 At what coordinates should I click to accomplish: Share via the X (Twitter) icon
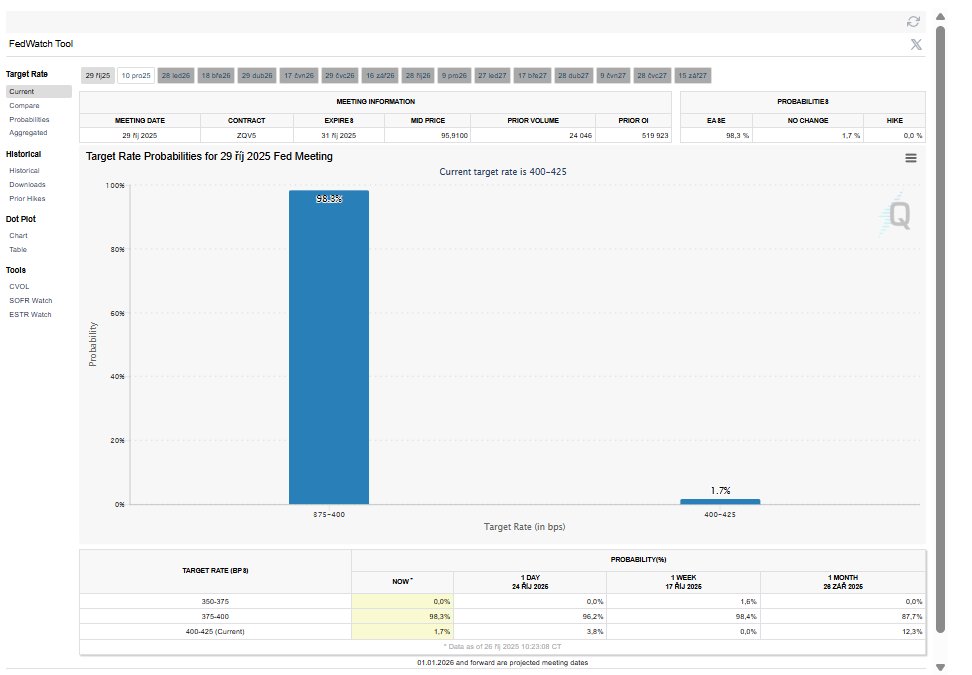click(916, 44)
